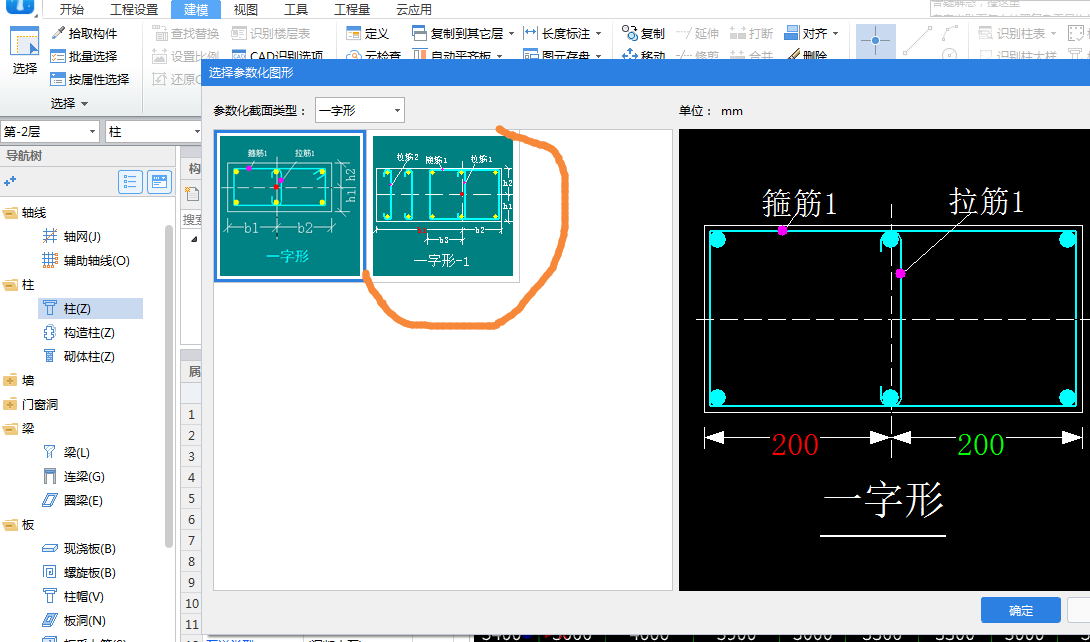Select 构造柱(Z) in navigation tree
Image resolution: width=1090 pixels, height=642 pixels.
[x=79, y=333]
